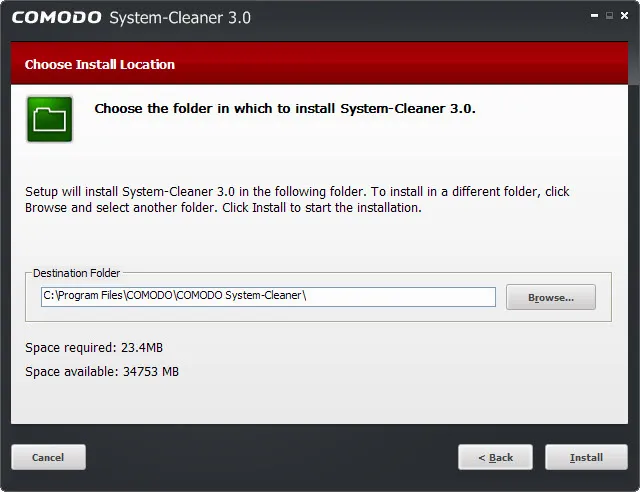
Task: Start installation with Install button
Action: point(586,457)
